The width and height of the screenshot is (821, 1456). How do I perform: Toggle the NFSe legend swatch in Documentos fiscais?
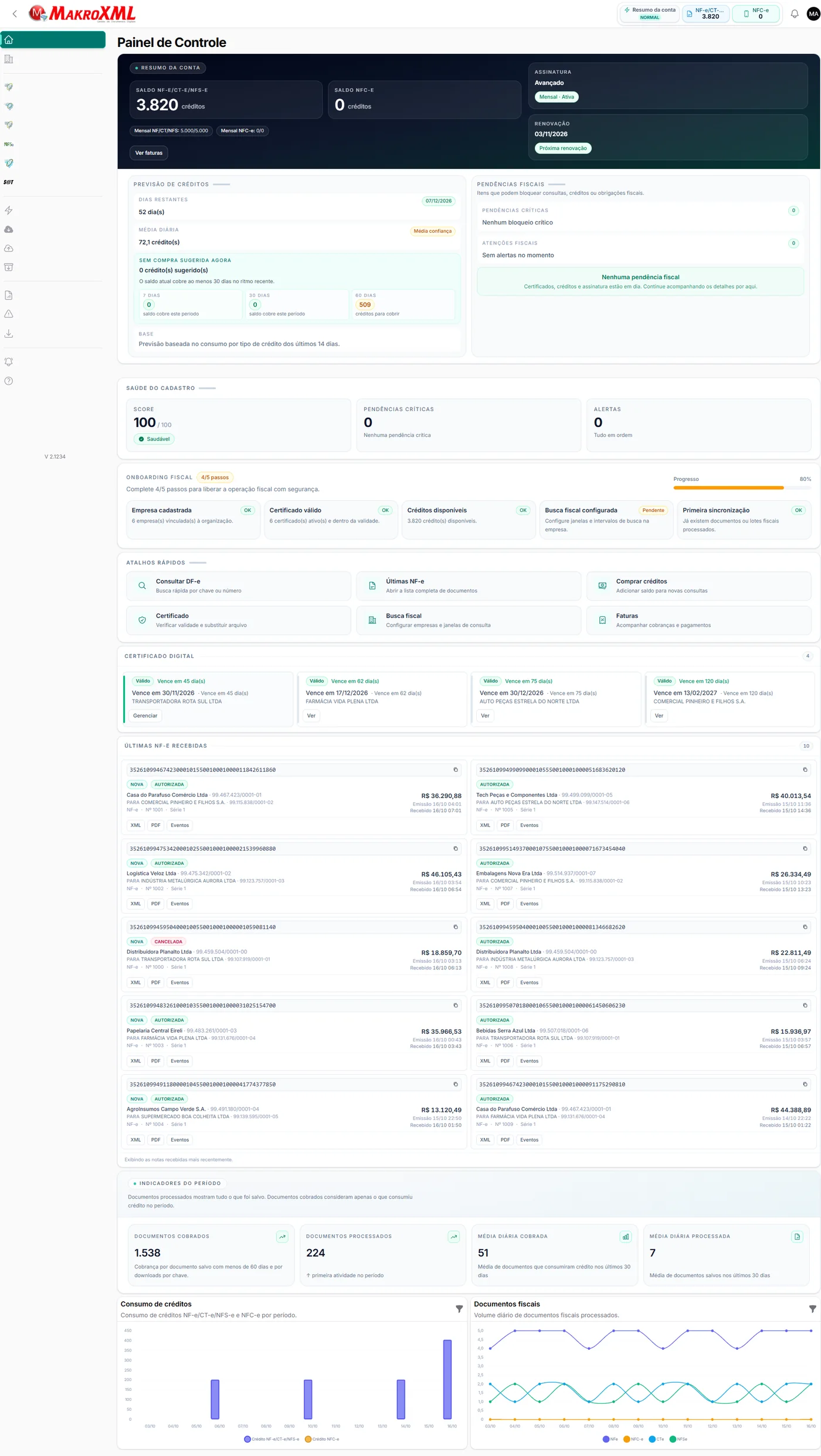(673, 1439)
